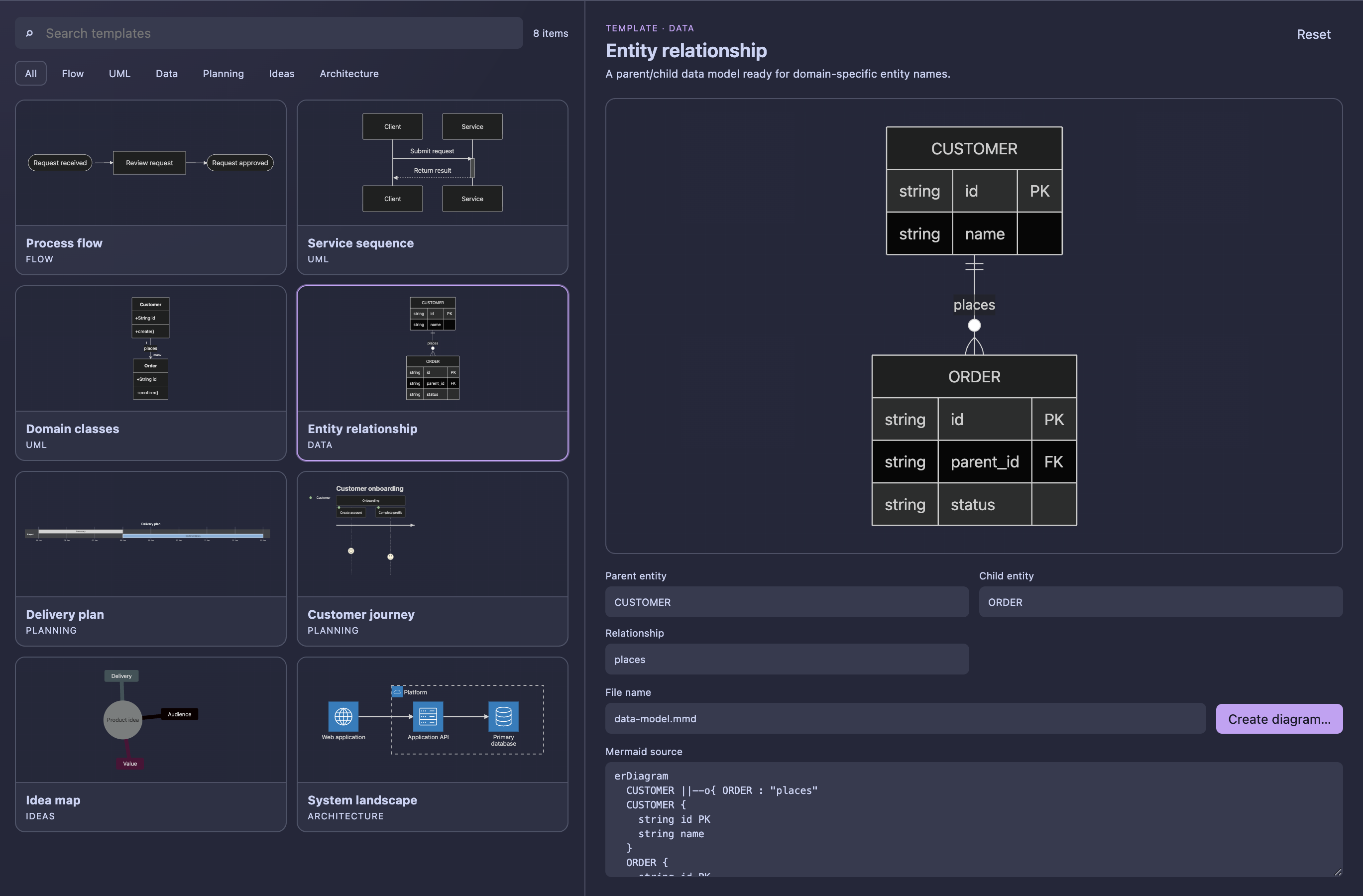Click the Application API server icon

(x=428, y=716)
